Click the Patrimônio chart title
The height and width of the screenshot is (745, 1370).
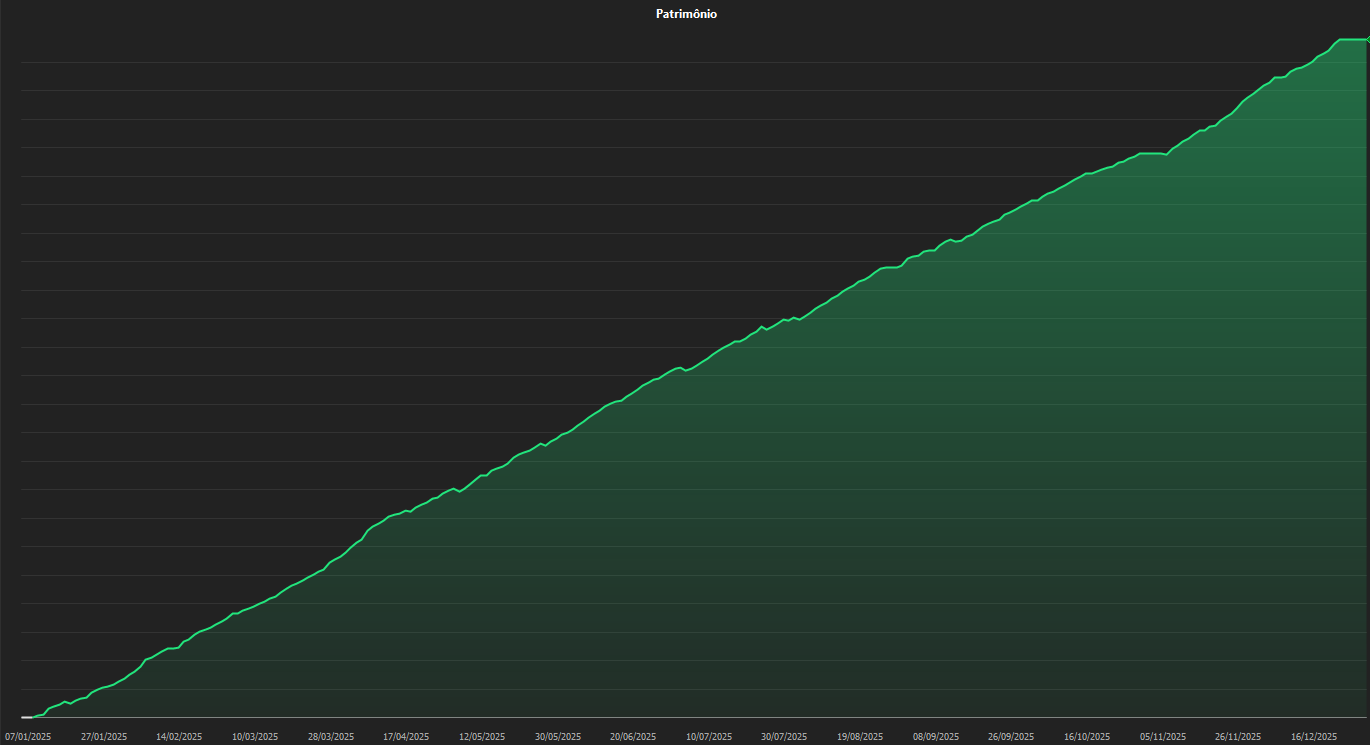(x=686, y=14)
